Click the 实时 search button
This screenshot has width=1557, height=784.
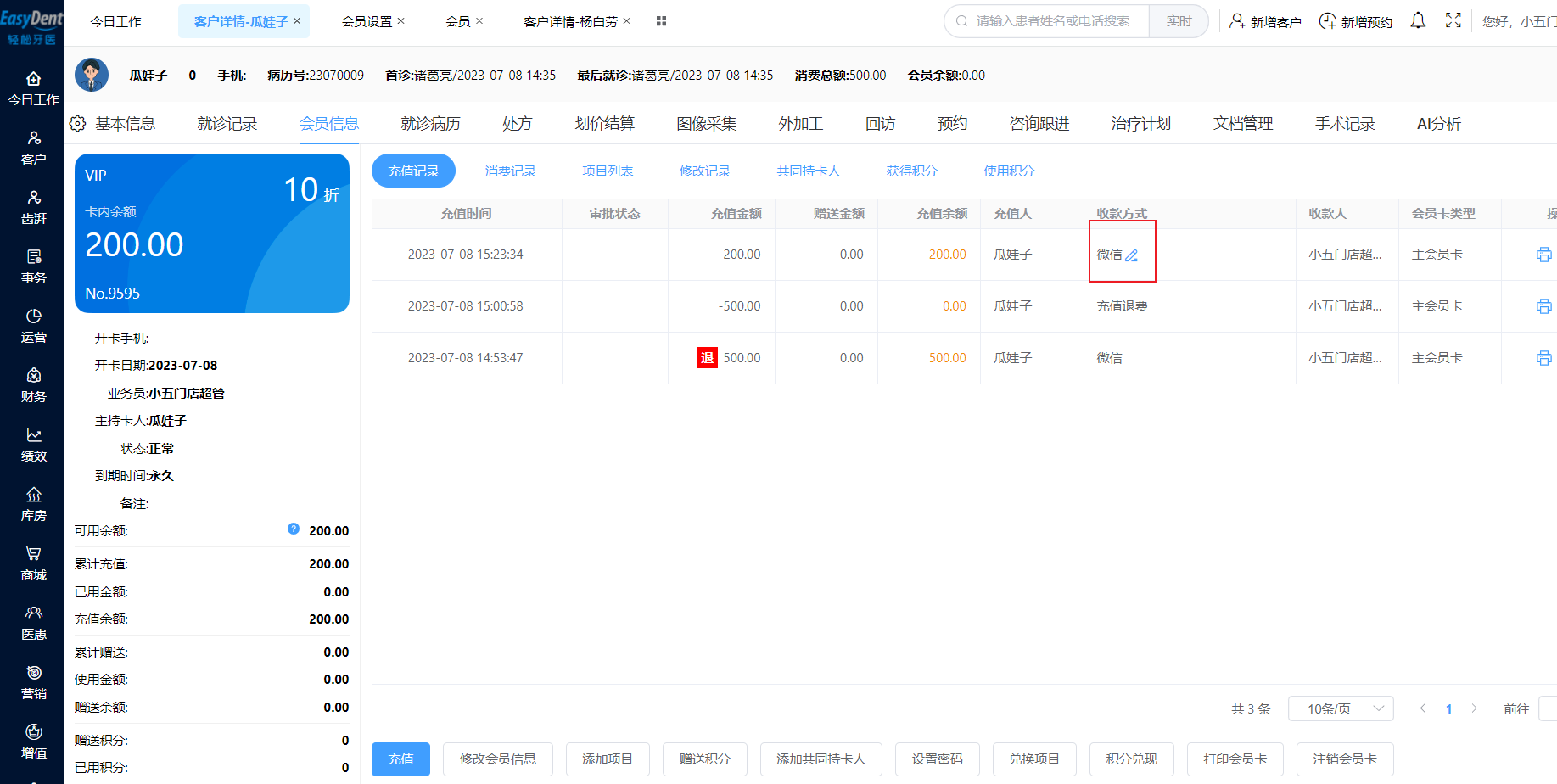point(1179,21)
